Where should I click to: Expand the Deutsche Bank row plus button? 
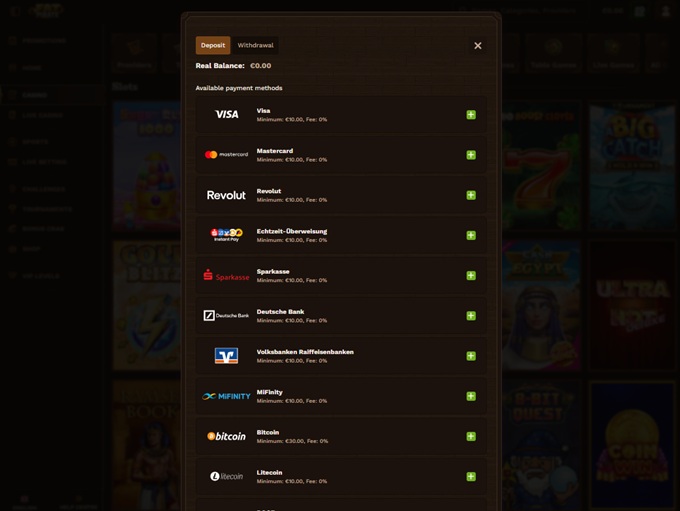(x=471, y=316)
